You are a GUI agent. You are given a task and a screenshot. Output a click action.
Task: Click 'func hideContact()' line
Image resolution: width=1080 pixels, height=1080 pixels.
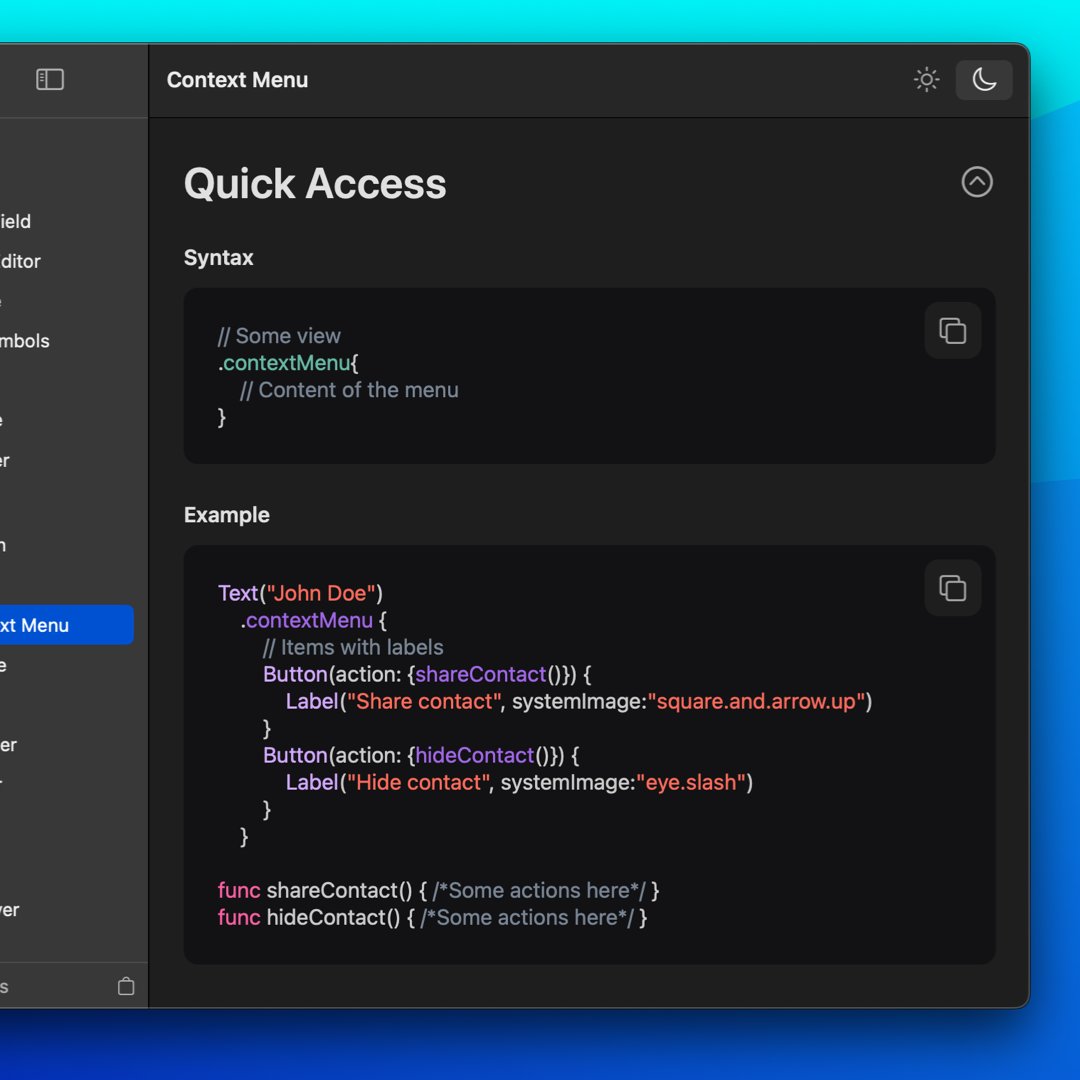(433, 917)
